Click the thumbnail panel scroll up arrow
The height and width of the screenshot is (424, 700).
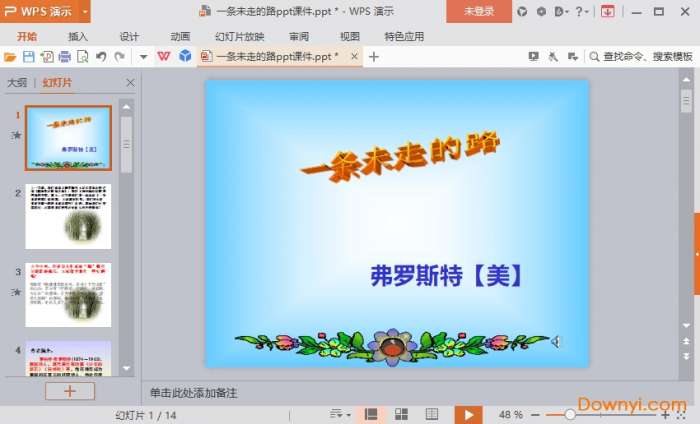[x=126, y=107]
